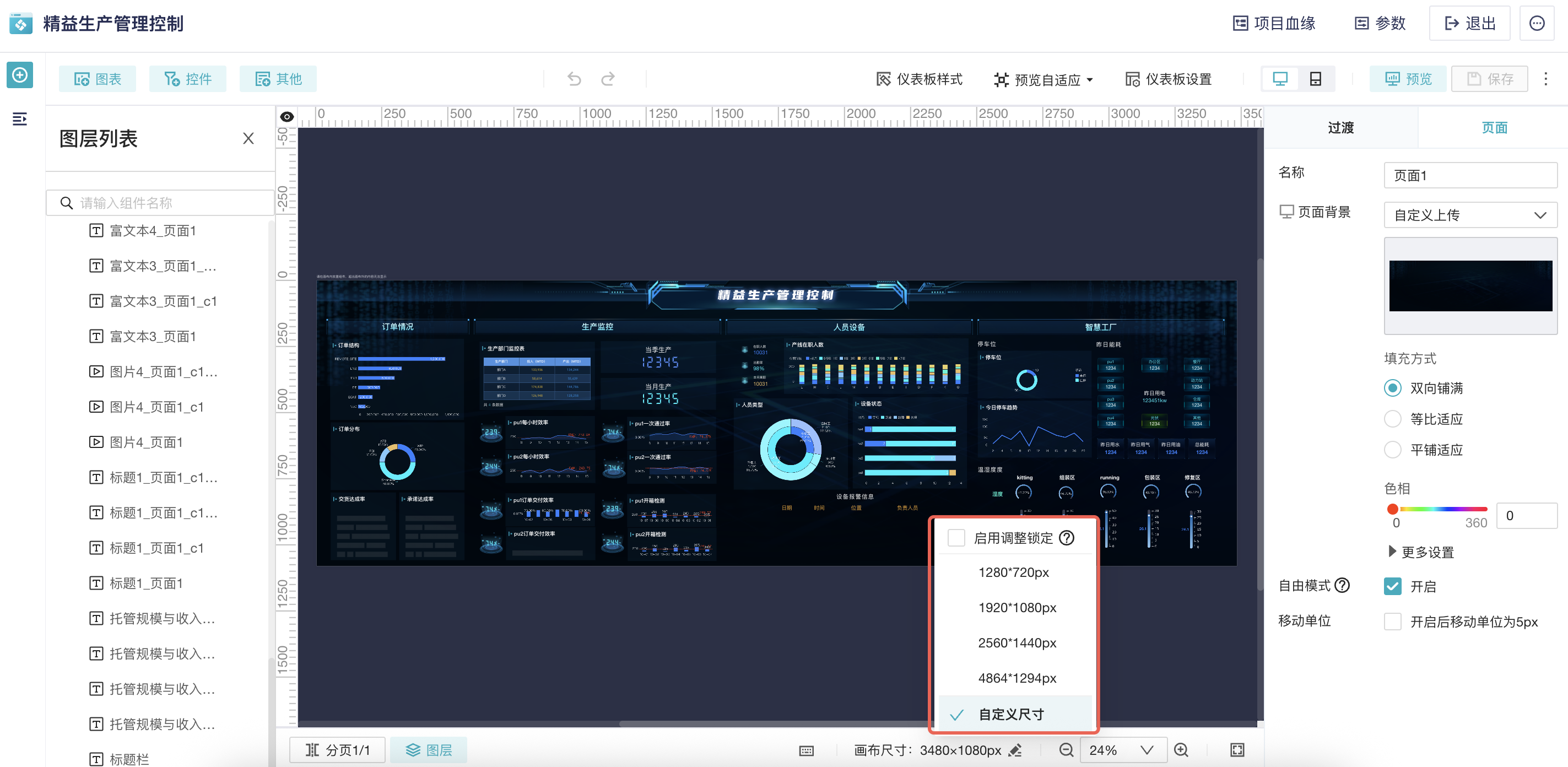Open the 页面背景 自定义上传 dropdown
The width and height of the screenshot is (1568, 767).
click(x=1470, y=215)
